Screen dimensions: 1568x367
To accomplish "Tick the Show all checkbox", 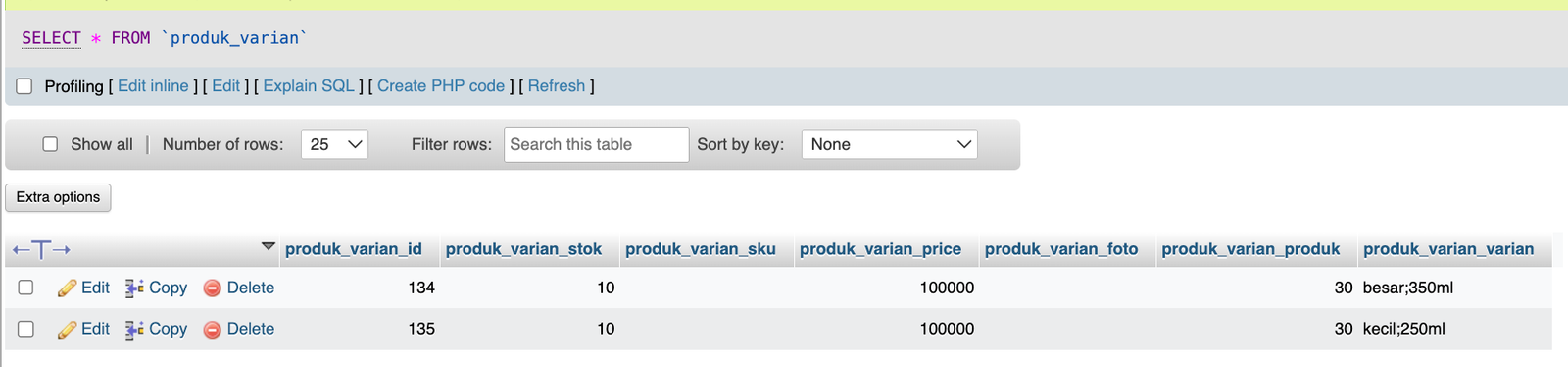I will coord(50,144).
